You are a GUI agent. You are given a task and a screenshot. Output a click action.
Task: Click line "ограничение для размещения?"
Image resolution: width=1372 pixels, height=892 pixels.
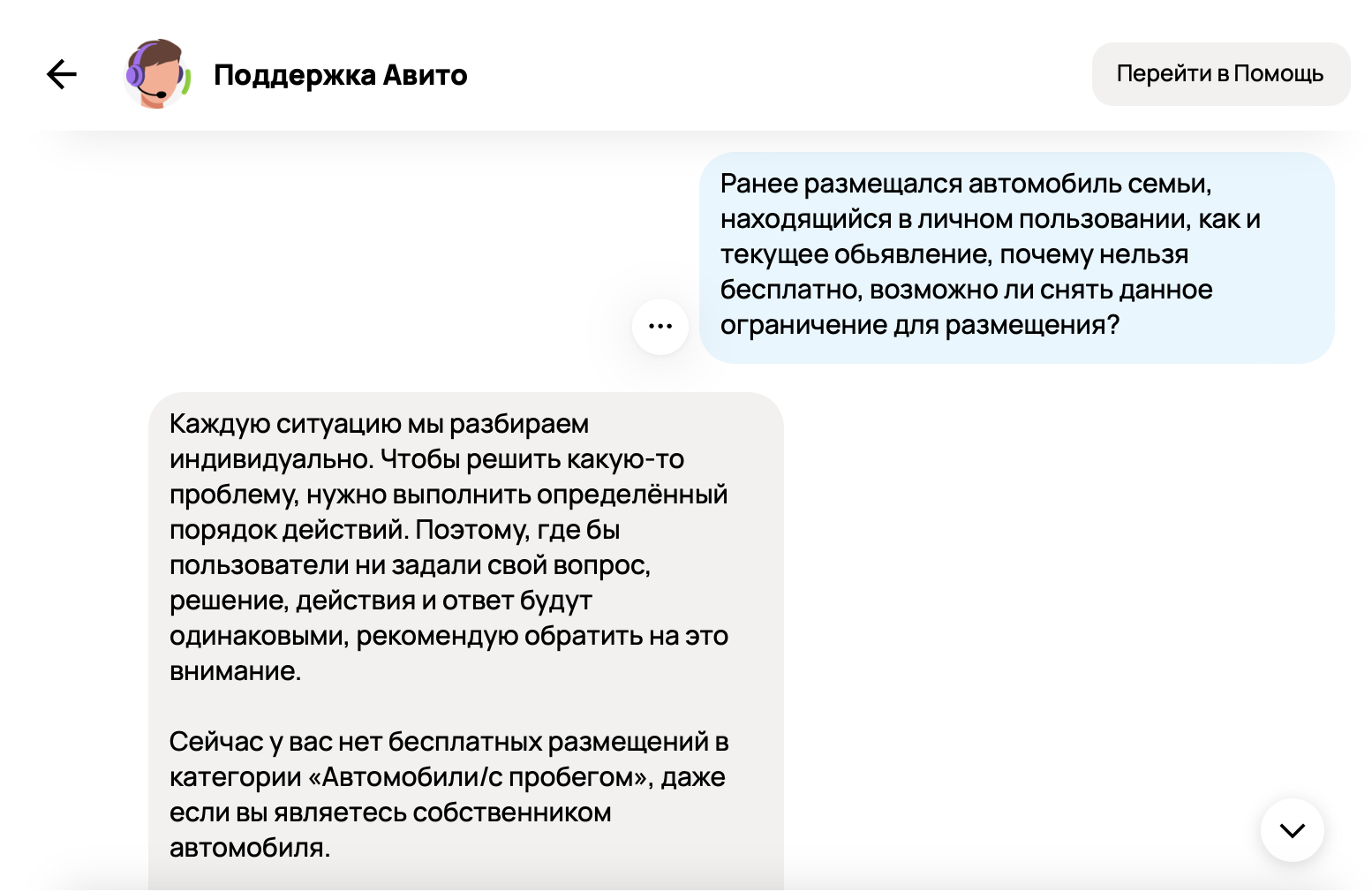click(919, 325)
